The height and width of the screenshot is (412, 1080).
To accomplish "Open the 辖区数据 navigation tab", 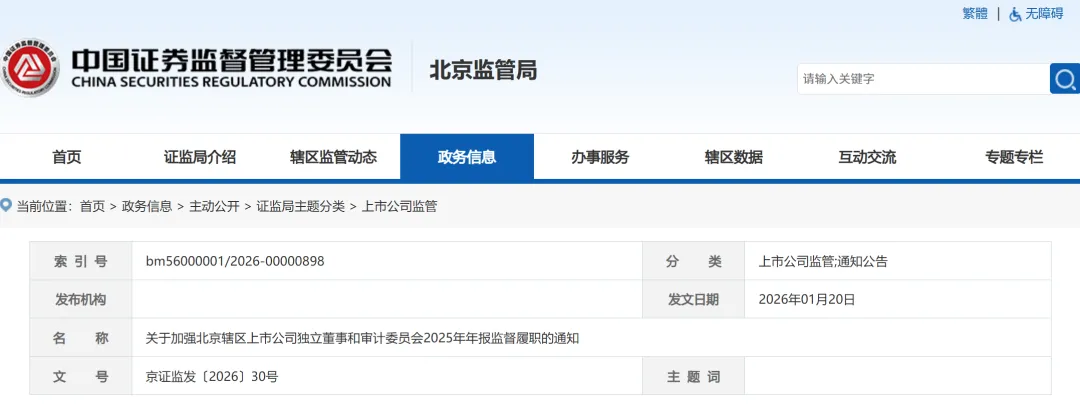I will [x=734, y=157].
